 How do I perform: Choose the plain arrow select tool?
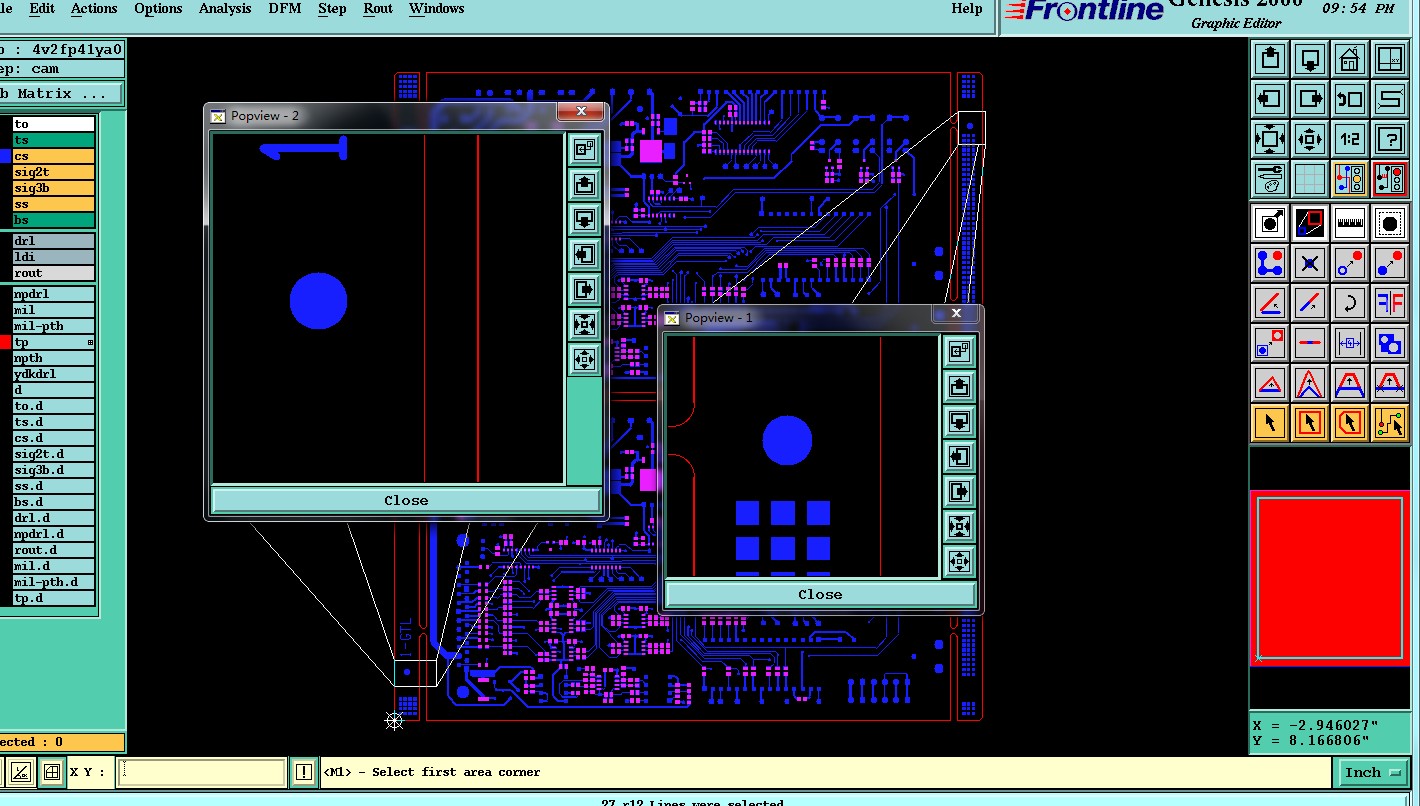(x=1270, y=423)
